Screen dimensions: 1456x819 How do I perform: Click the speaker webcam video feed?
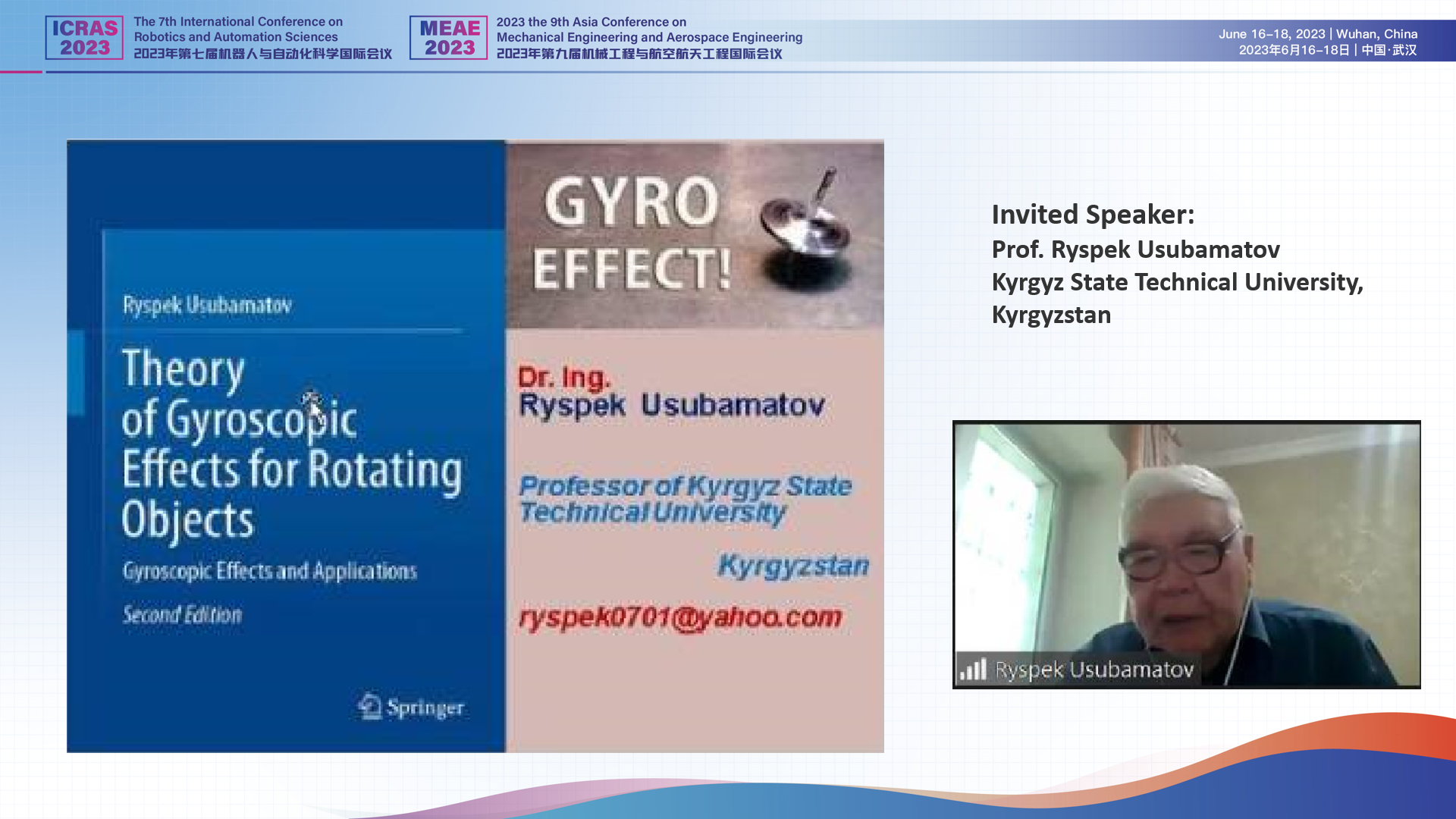(1187, 555)
